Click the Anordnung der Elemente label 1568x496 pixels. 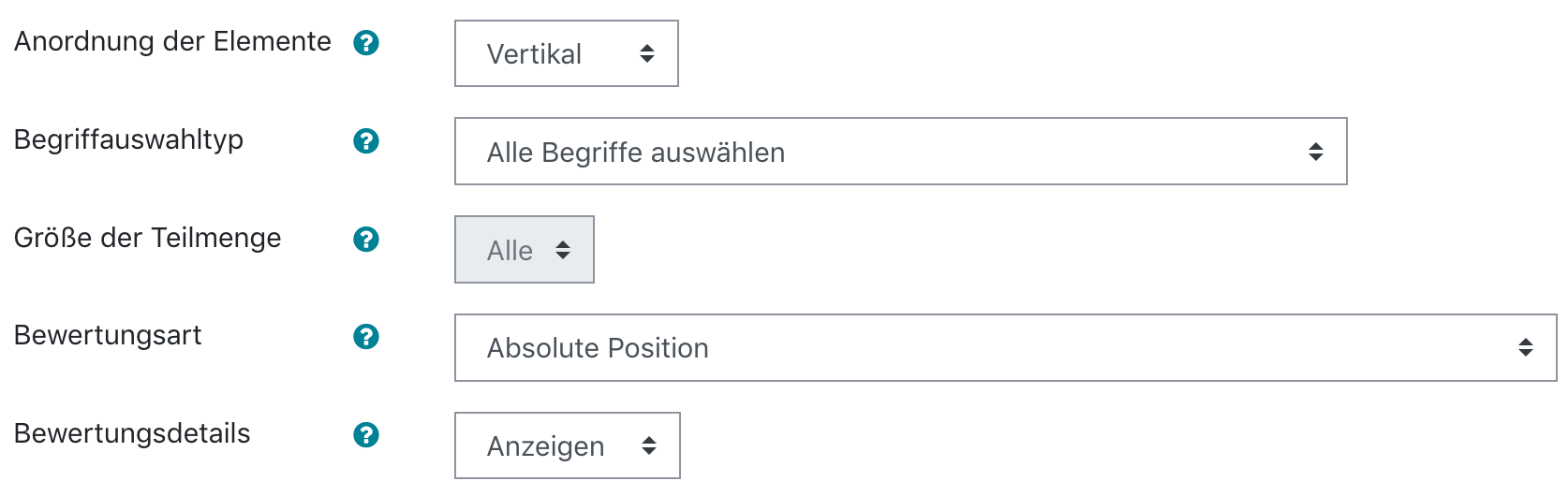point(172,42)
